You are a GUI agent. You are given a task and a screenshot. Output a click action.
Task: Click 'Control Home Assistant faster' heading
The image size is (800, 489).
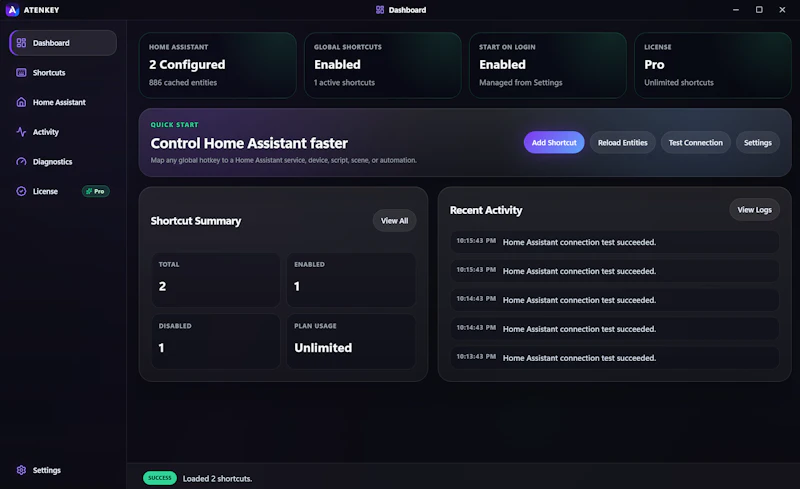click(249, 143)
